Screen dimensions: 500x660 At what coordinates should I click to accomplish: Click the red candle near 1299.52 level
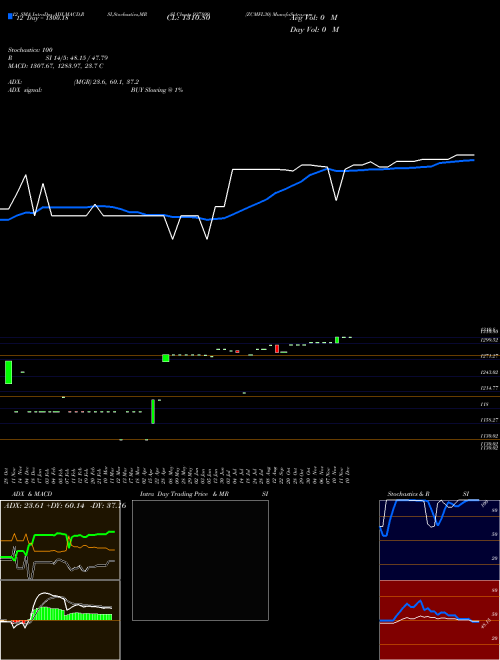click(x=277, y=349)
